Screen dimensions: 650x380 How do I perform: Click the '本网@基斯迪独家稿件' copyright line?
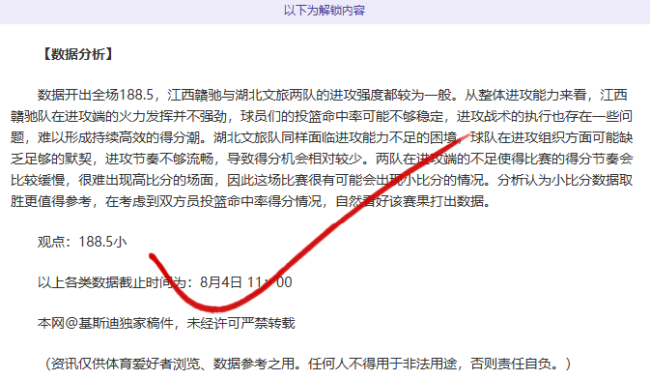pyautogui.click(x=166, y=323)
